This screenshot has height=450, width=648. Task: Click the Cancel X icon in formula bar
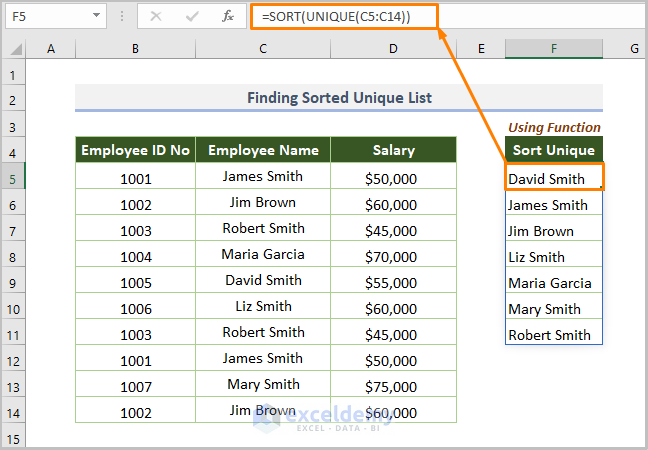(156, 16)
